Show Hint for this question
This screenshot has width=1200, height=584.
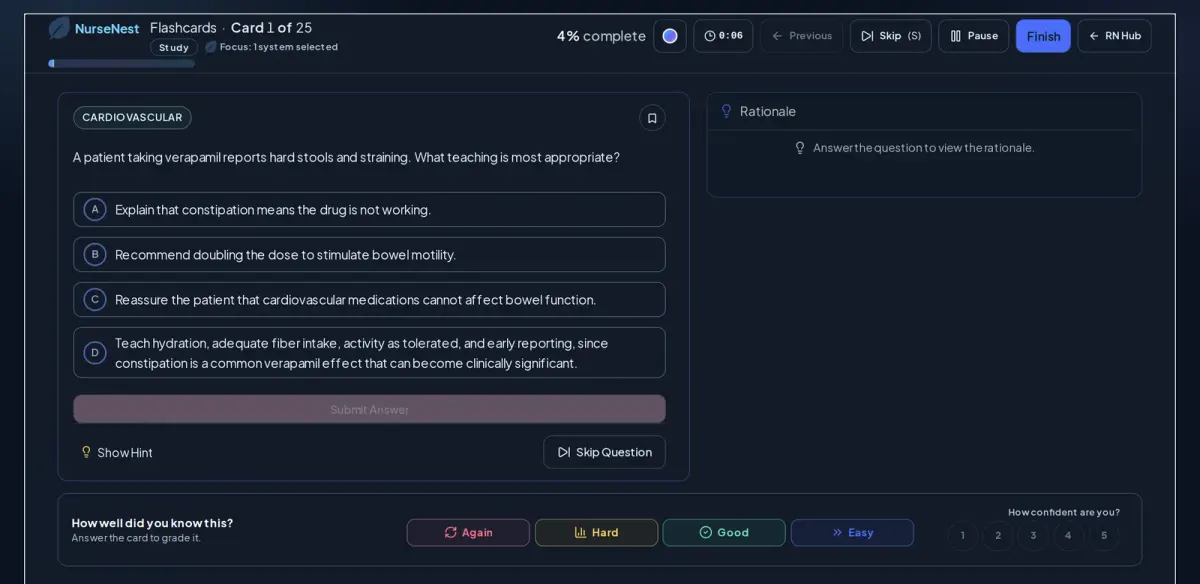117,453
